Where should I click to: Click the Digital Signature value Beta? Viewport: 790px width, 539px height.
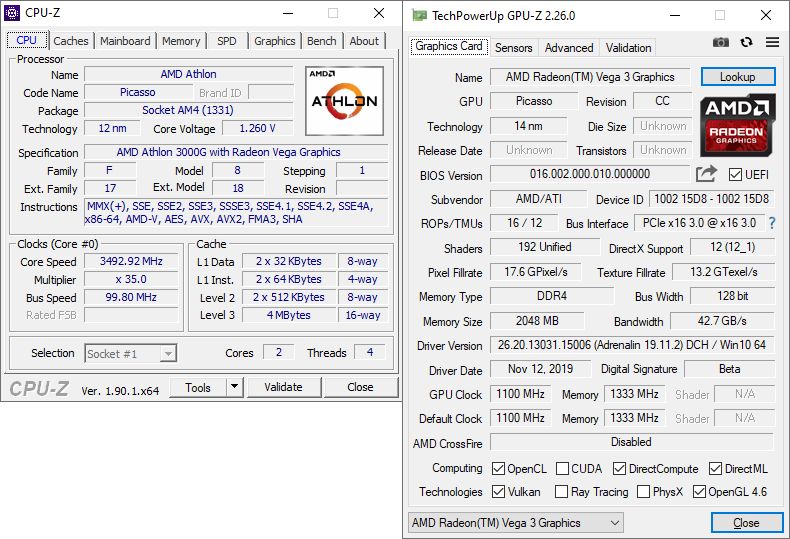point(729,369)
